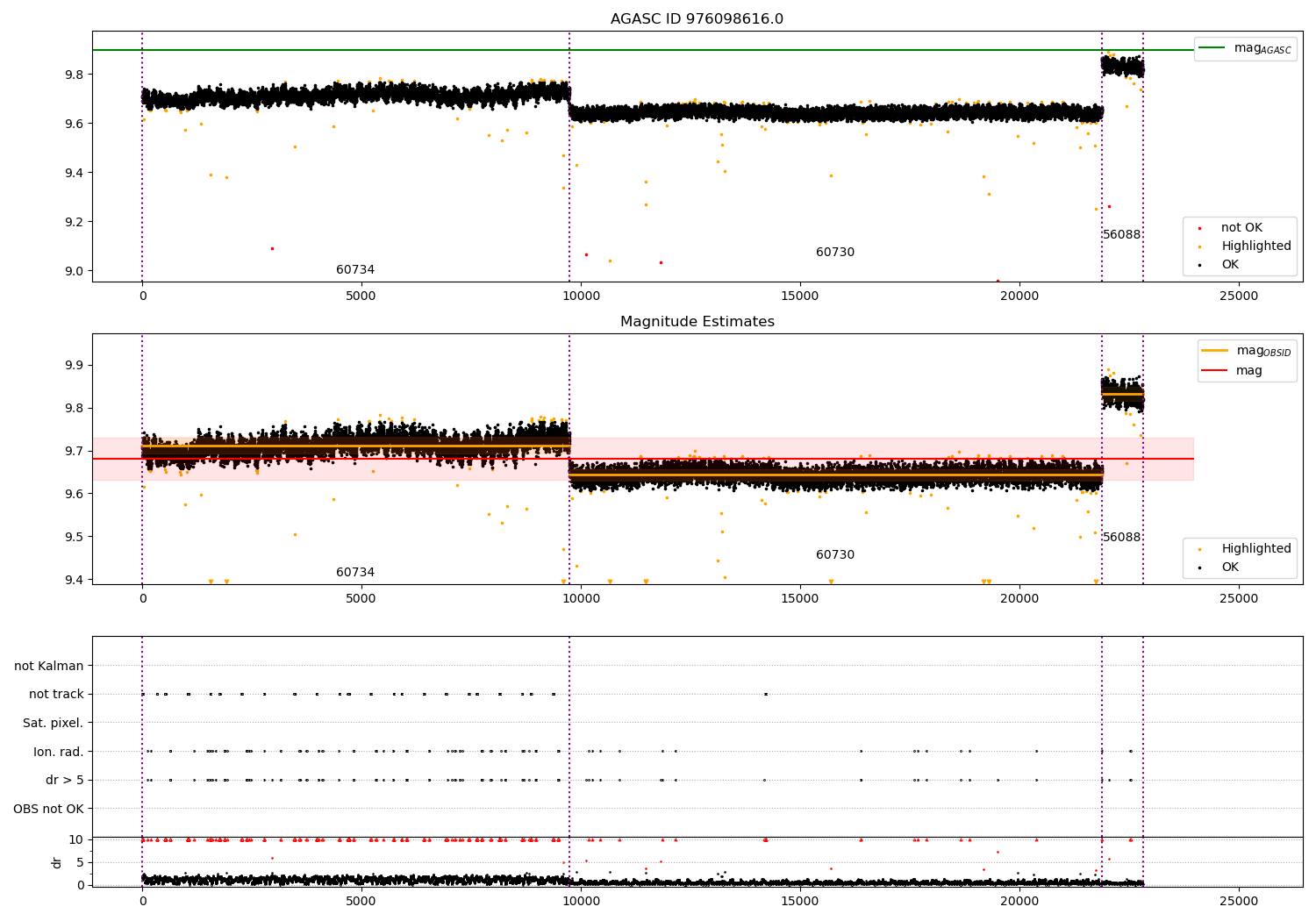Click the 10000 x-axis tick under Magnitude Estimates
The height and width of the screenshot is (921, 1316).
(581, 599)
